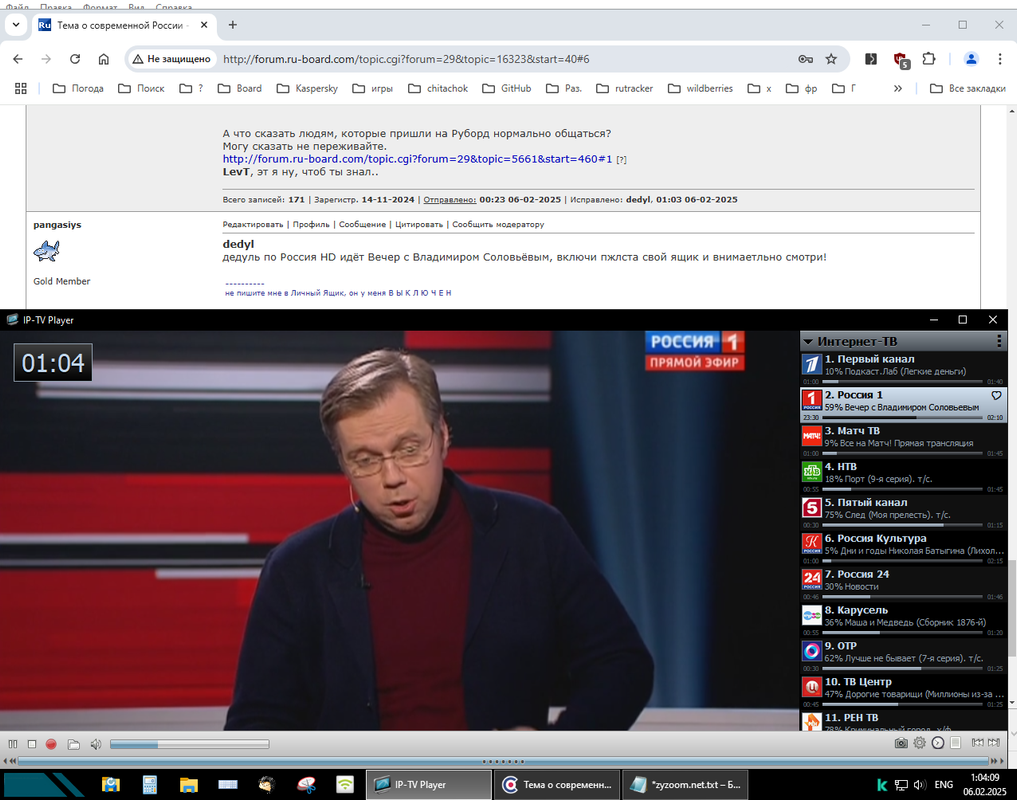
Task: Switch to next channel in player
Action: pos(994,743)
